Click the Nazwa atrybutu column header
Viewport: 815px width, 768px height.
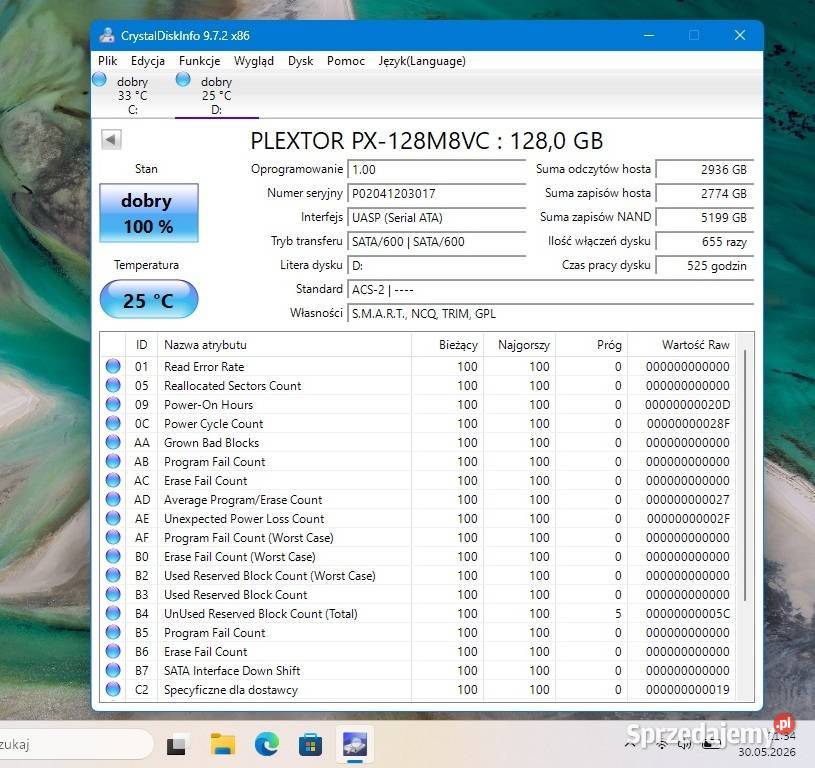[x=284, y=345]
